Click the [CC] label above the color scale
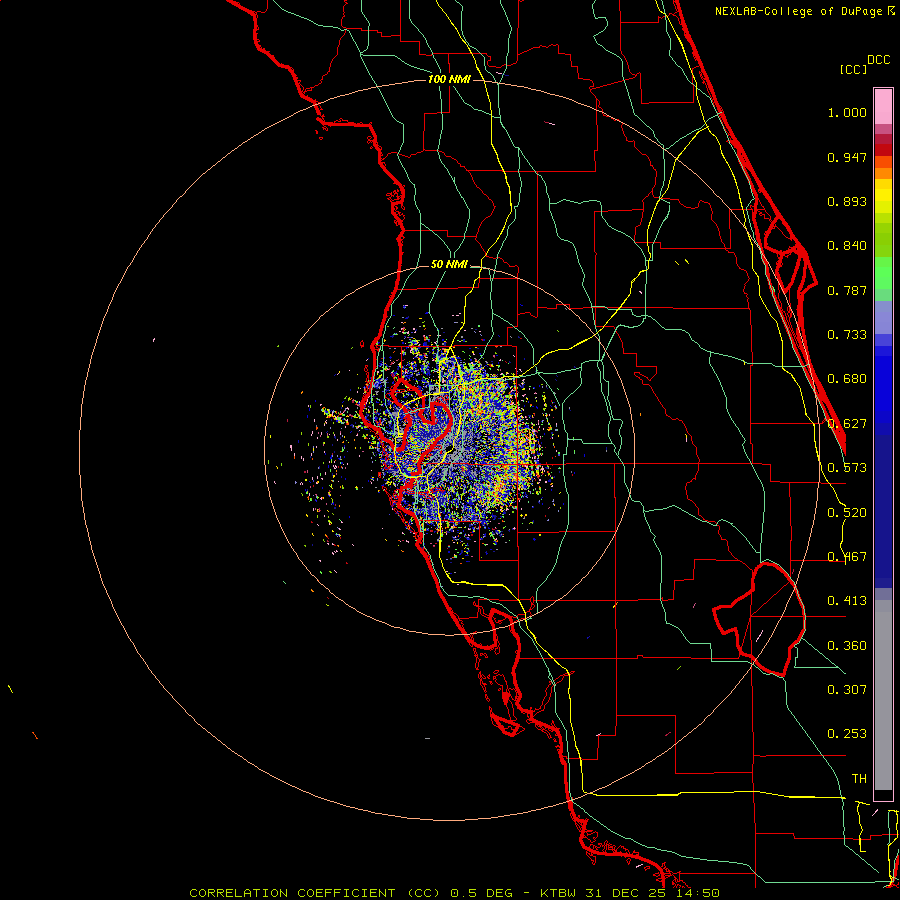The image size is (900, 900). [x=853, y=69]
